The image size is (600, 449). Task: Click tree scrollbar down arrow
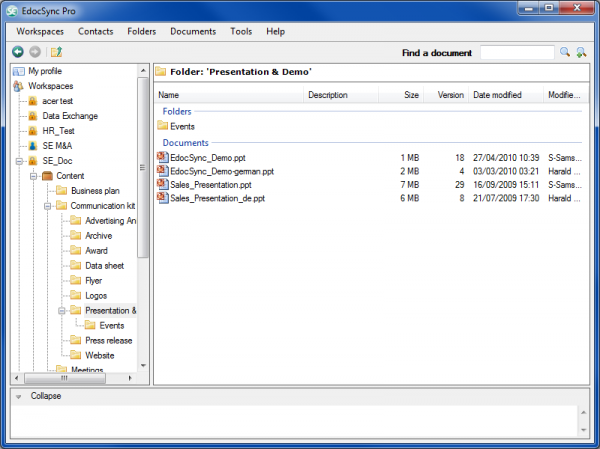[143, 366]
